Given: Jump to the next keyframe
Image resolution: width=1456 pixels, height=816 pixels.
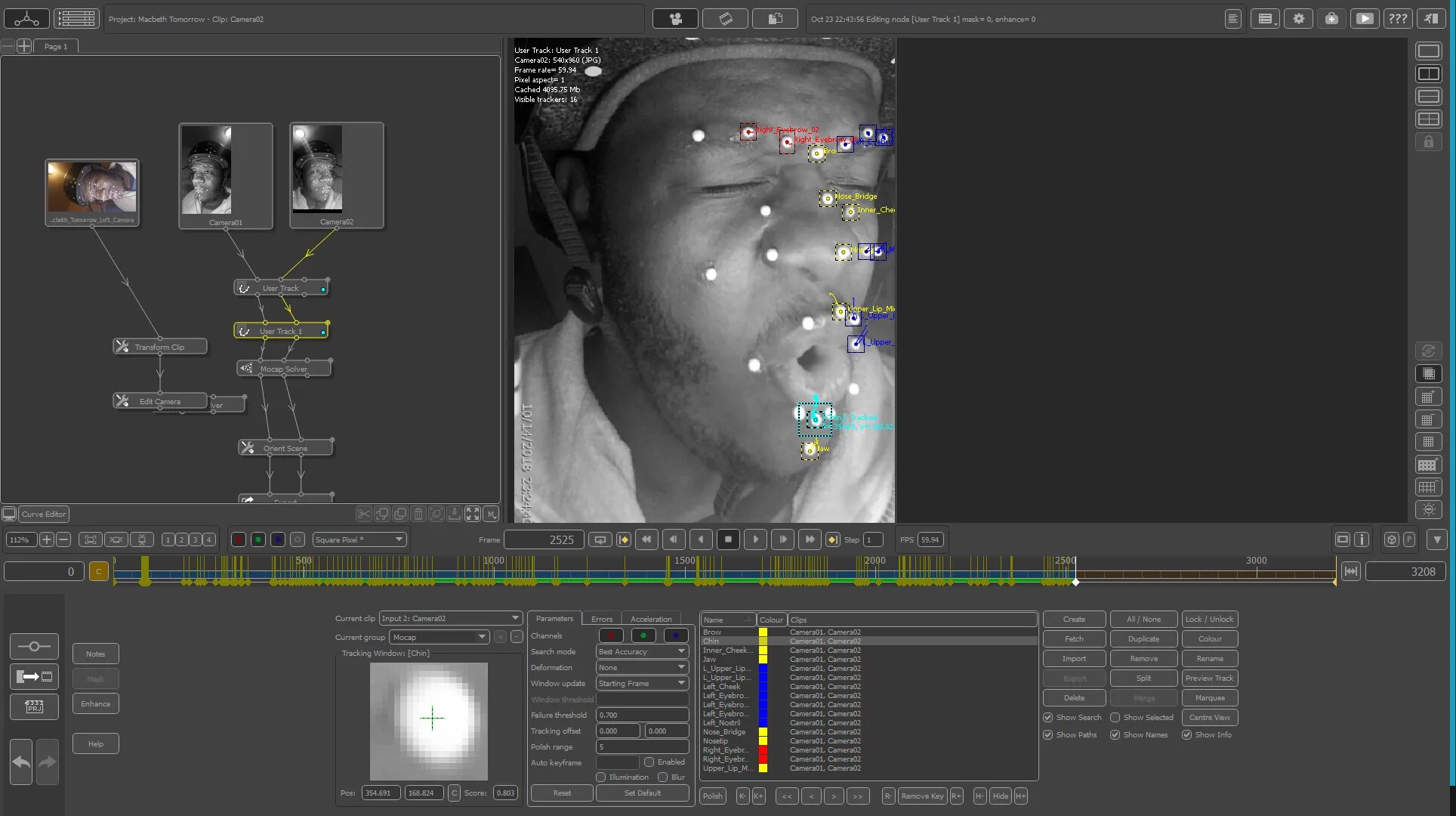Looking at the screenshot, I should click(832, 539).
